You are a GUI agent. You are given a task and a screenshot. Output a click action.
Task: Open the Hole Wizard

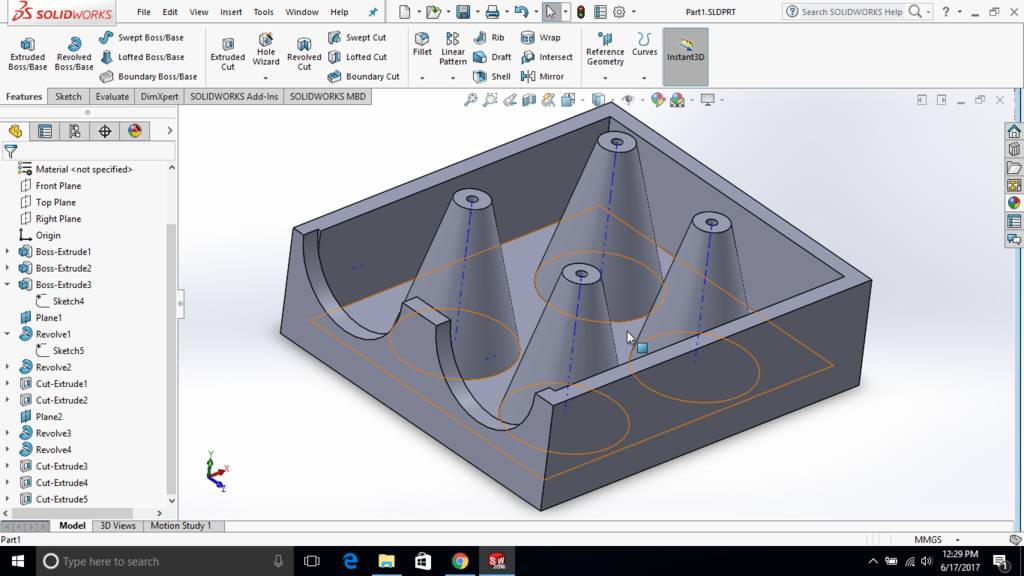tap(266, 49)
